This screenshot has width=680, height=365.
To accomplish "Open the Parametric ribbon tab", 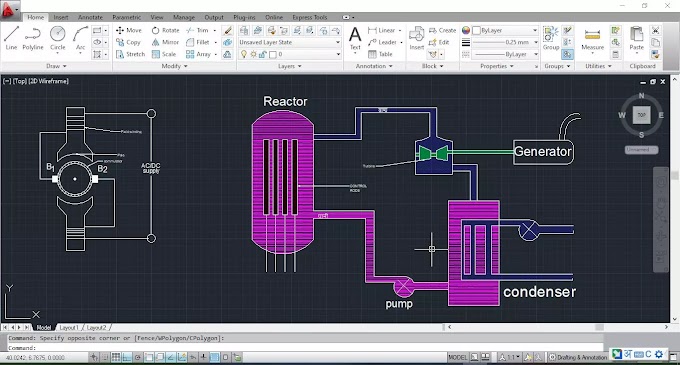I will pyautogui.click(x=126, y=17).
